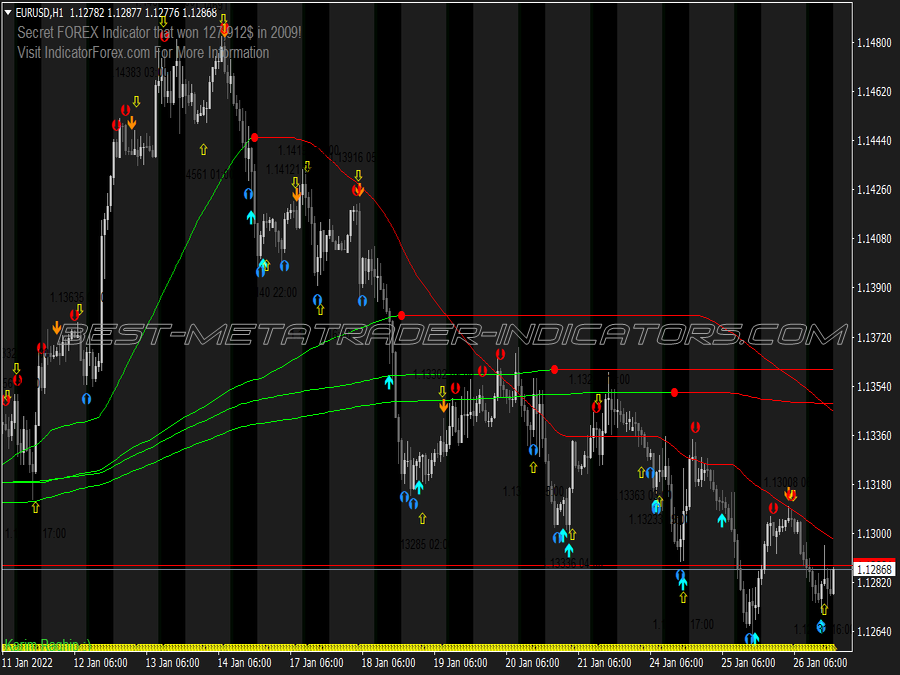Click the orange down arrow under the 19 Jan yellow arrow
900x675 pixels.
pos(443,406)
